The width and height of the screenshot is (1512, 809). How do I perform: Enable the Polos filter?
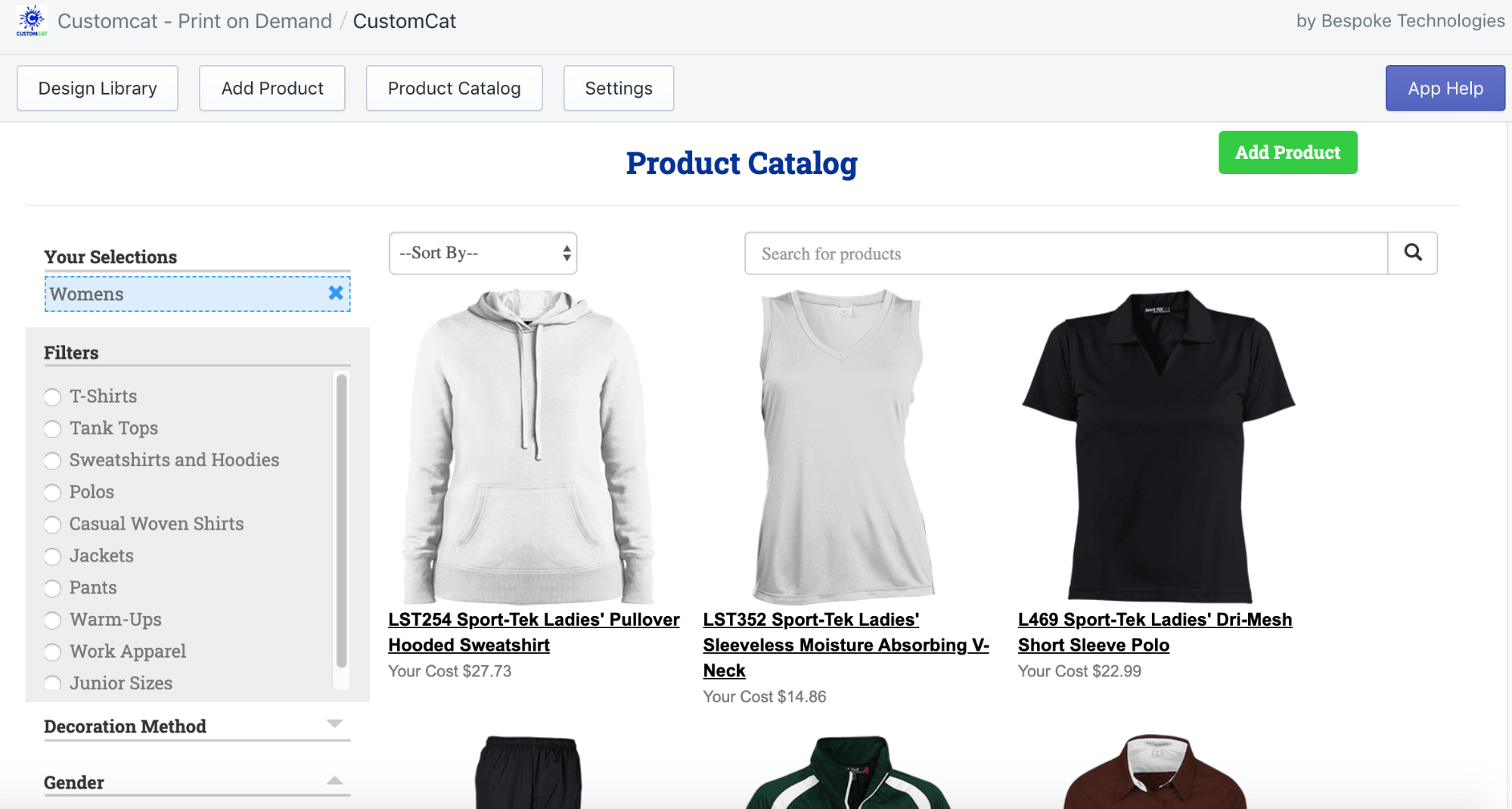point(52,493)
